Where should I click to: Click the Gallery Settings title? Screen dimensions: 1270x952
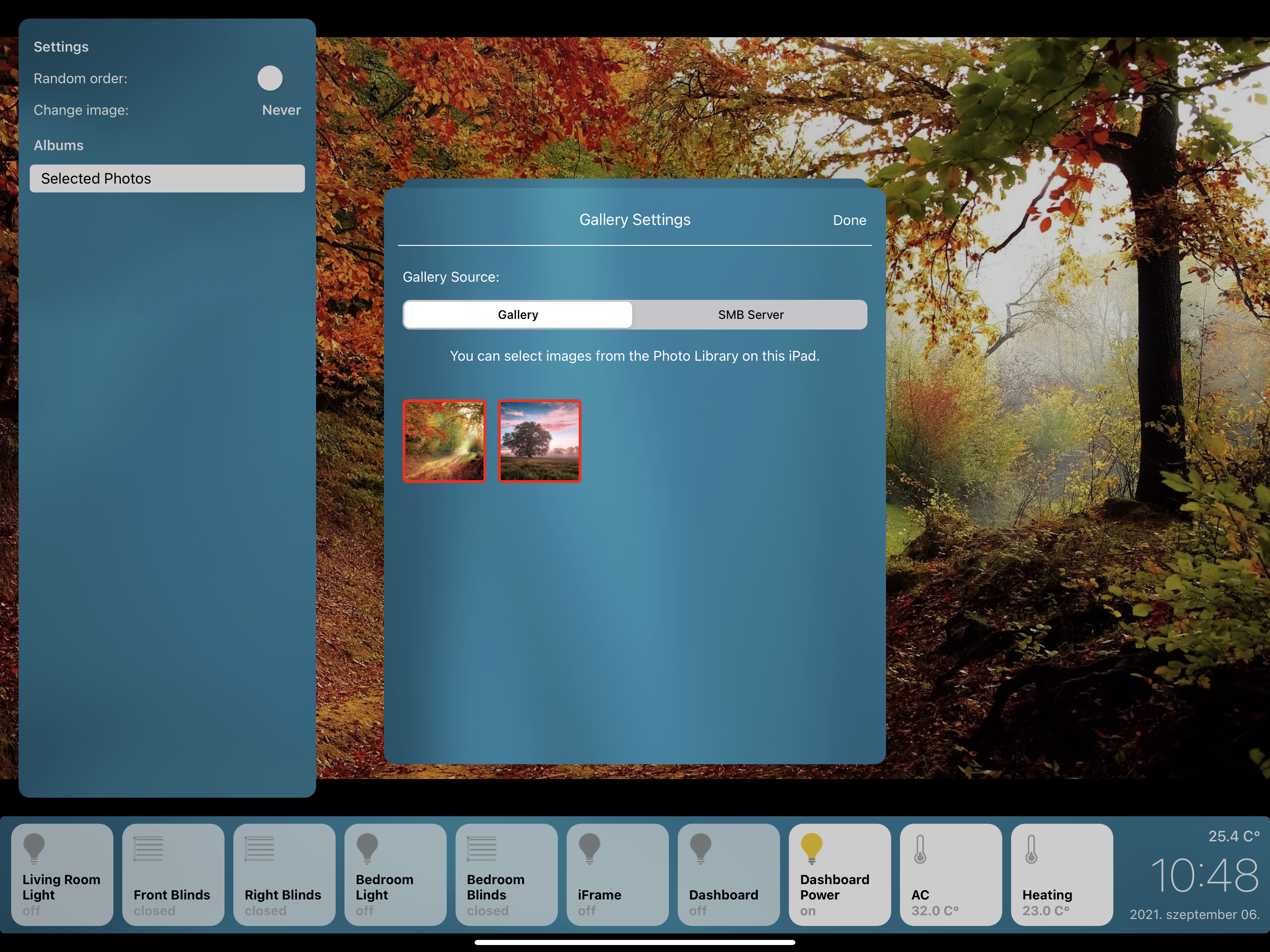(635, 220)
